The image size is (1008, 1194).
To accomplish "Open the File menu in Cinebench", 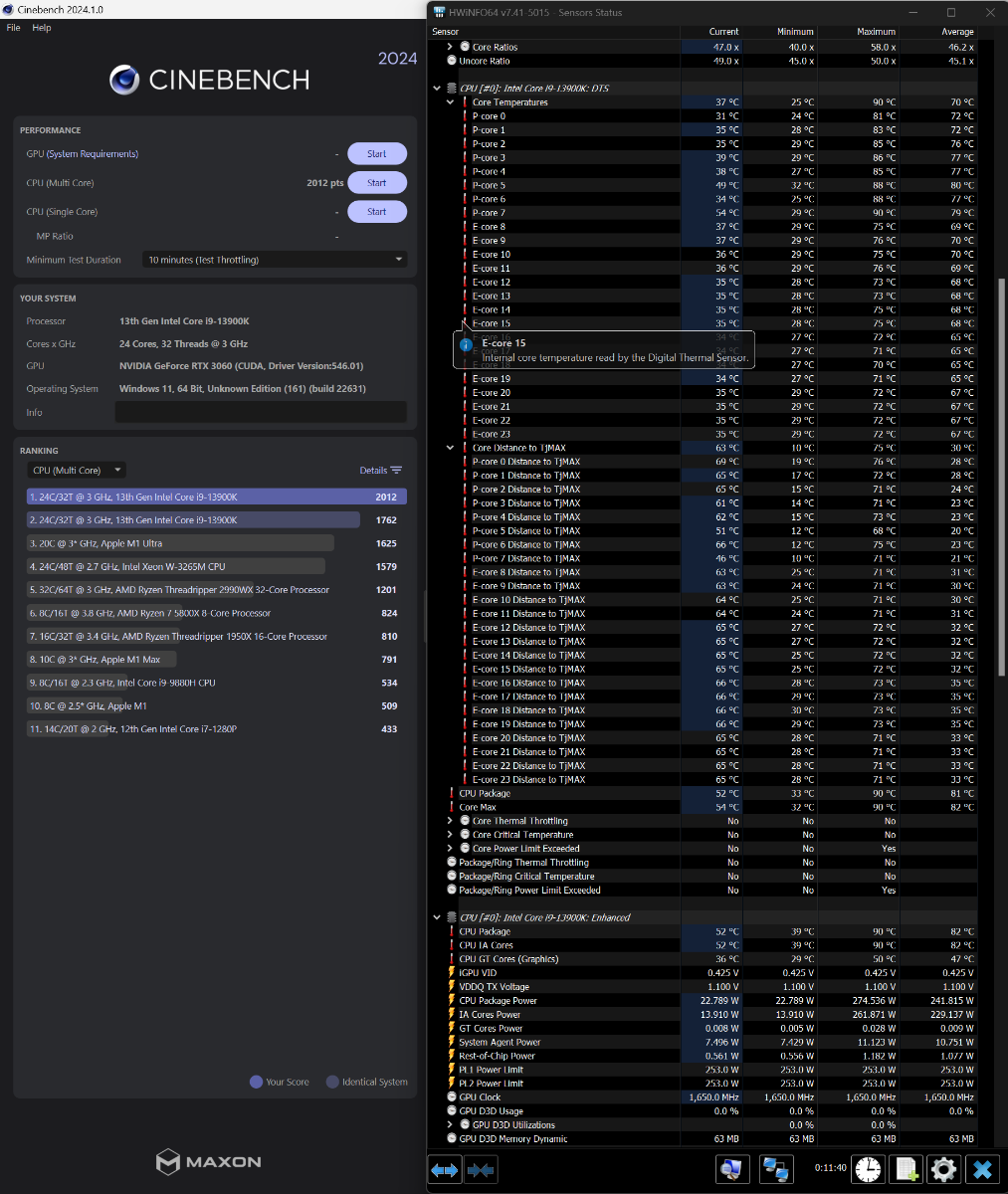I will [13, 28].
